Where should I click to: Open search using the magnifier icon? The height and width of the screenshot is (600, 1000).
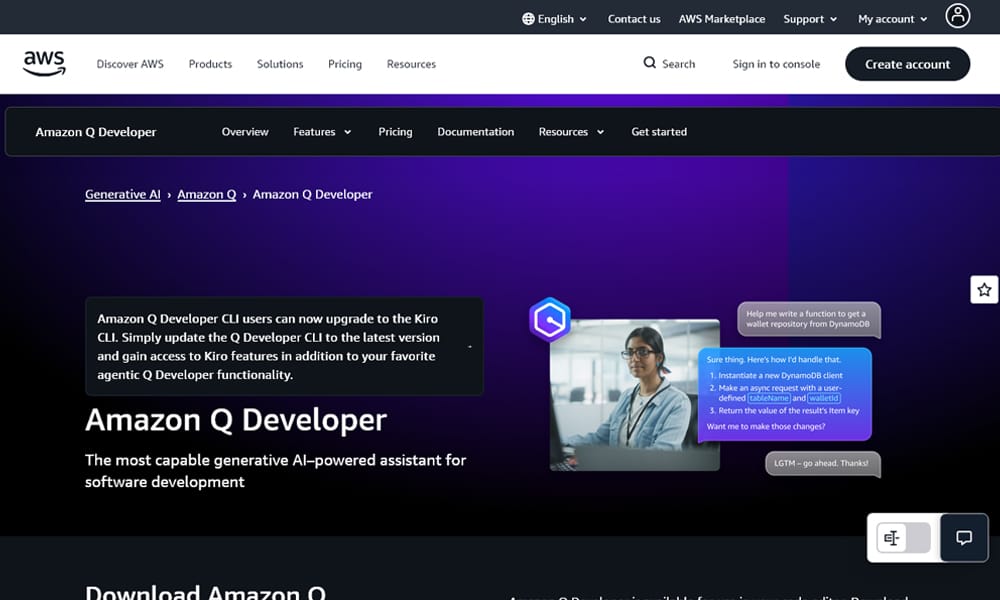(649, 63)
